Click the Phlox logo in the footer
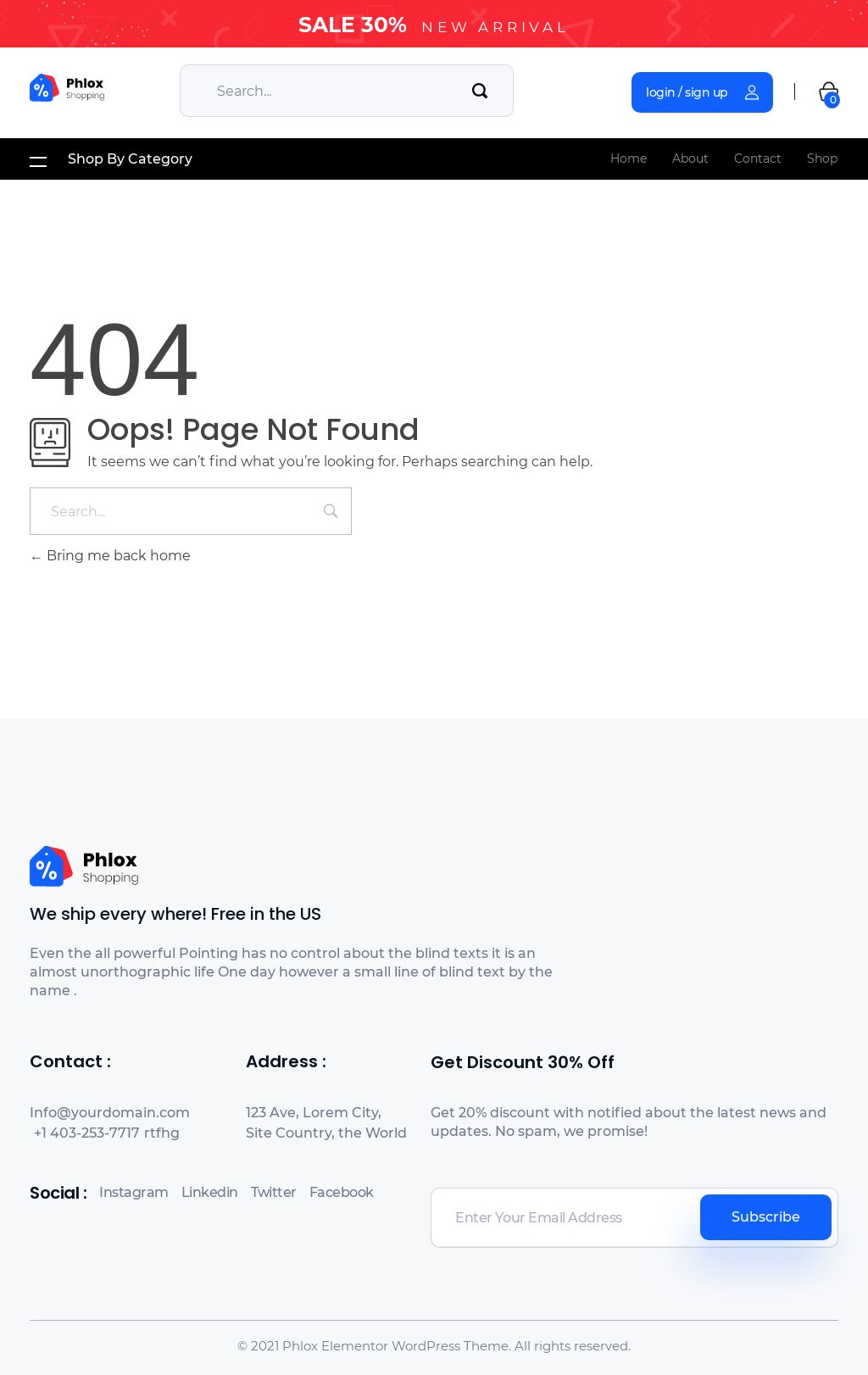 pyautogui.click(x=84, y=866)
